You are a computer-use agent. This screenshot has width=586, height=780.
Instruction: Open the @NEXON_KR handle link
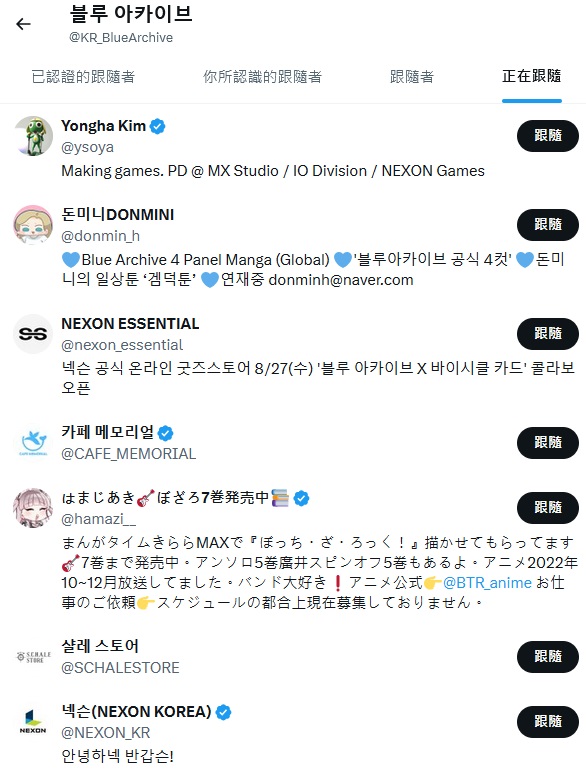[x=105, y=733]
